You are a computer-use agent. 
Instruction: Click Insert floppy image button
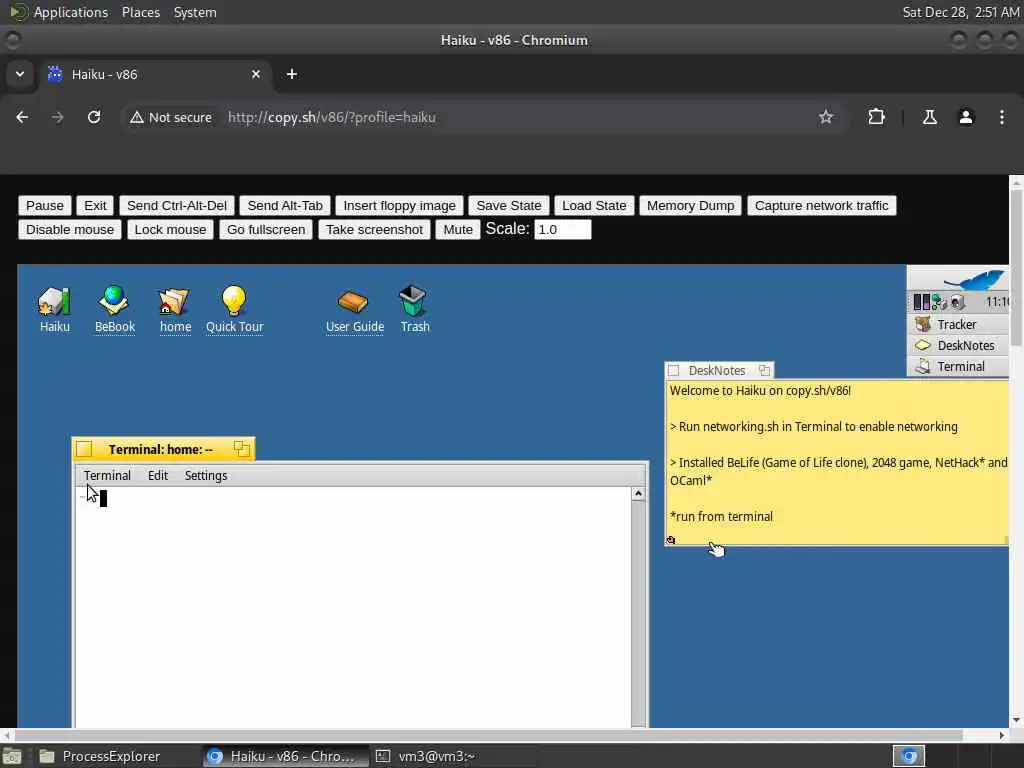coord(400,206)
